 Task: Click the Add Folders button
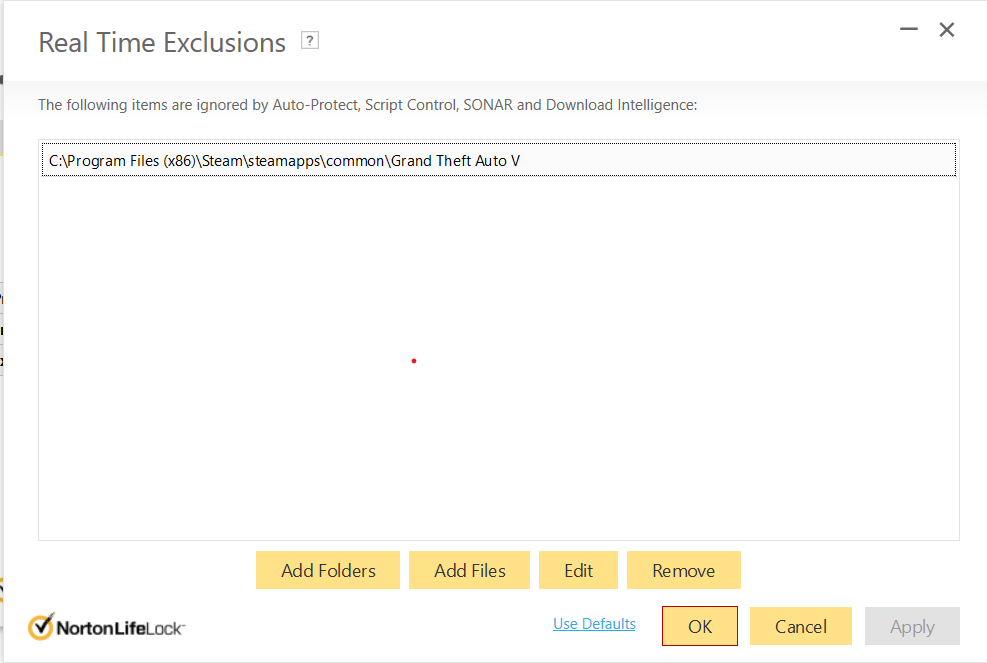(x=328, y=570)
